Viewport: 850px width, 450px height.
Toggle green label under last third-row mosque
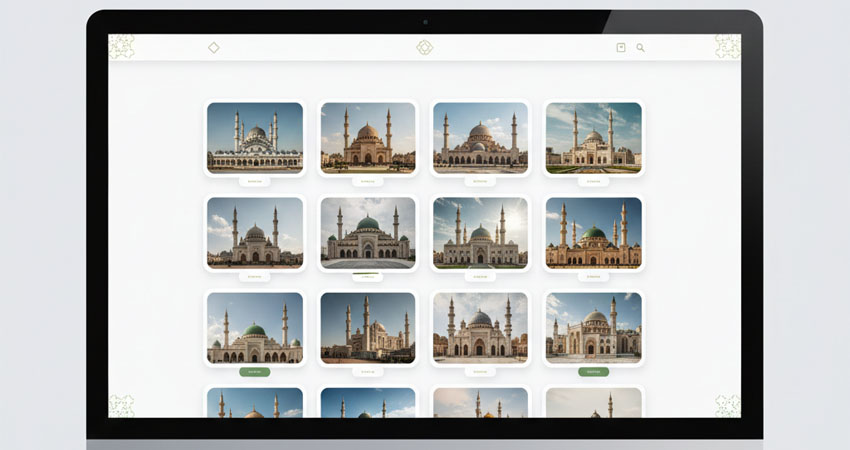[x=594, y=372]
